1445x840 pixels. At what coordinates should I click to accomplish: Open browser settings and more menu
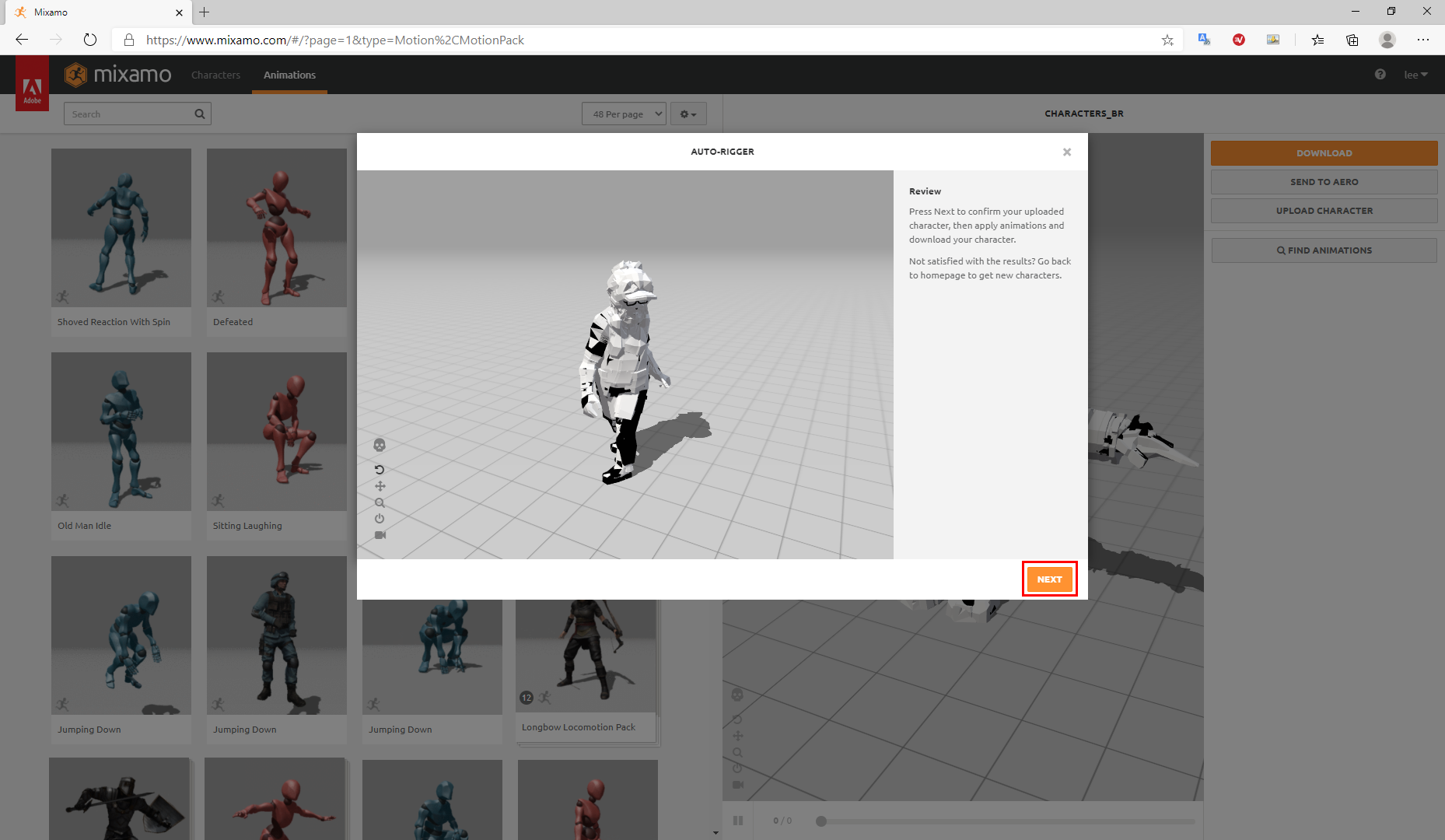point(1423,40)
